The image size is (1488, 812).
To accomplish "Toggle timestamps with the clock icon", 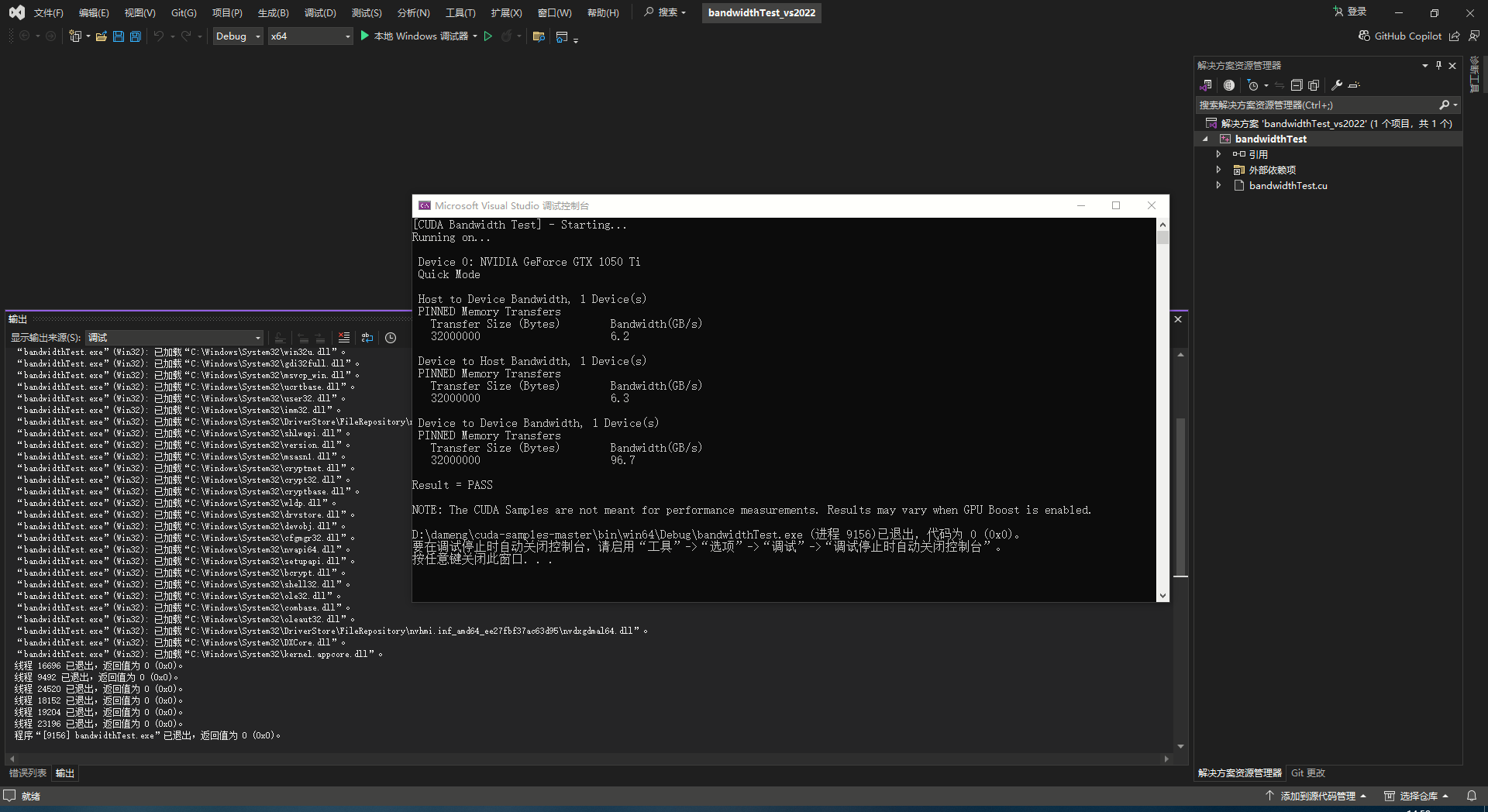I will (390, 338).
